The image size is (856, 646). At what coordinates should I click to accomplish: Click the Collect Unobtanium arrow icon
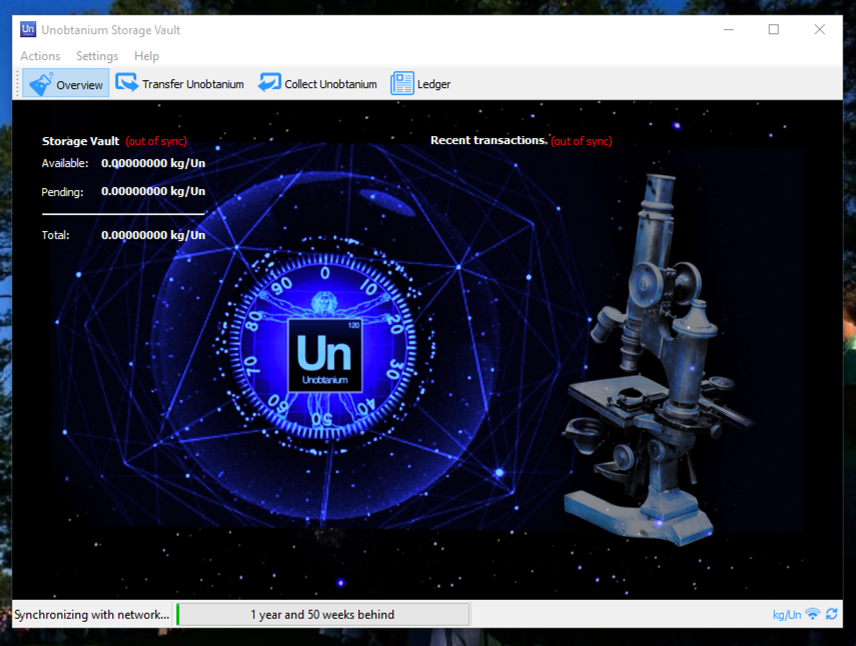[269, 83]
